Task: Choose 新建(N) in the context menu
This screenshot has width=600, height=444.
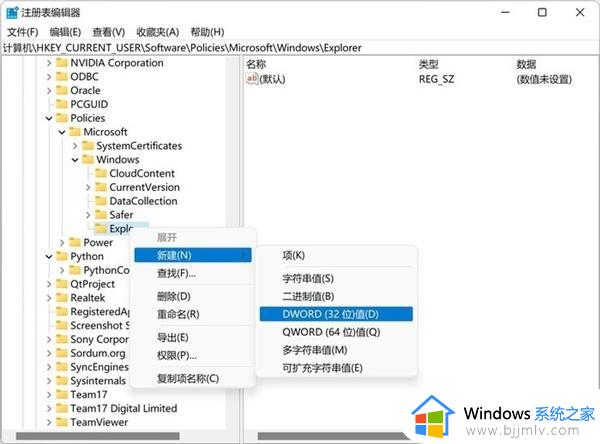Action: click(193, 255)
